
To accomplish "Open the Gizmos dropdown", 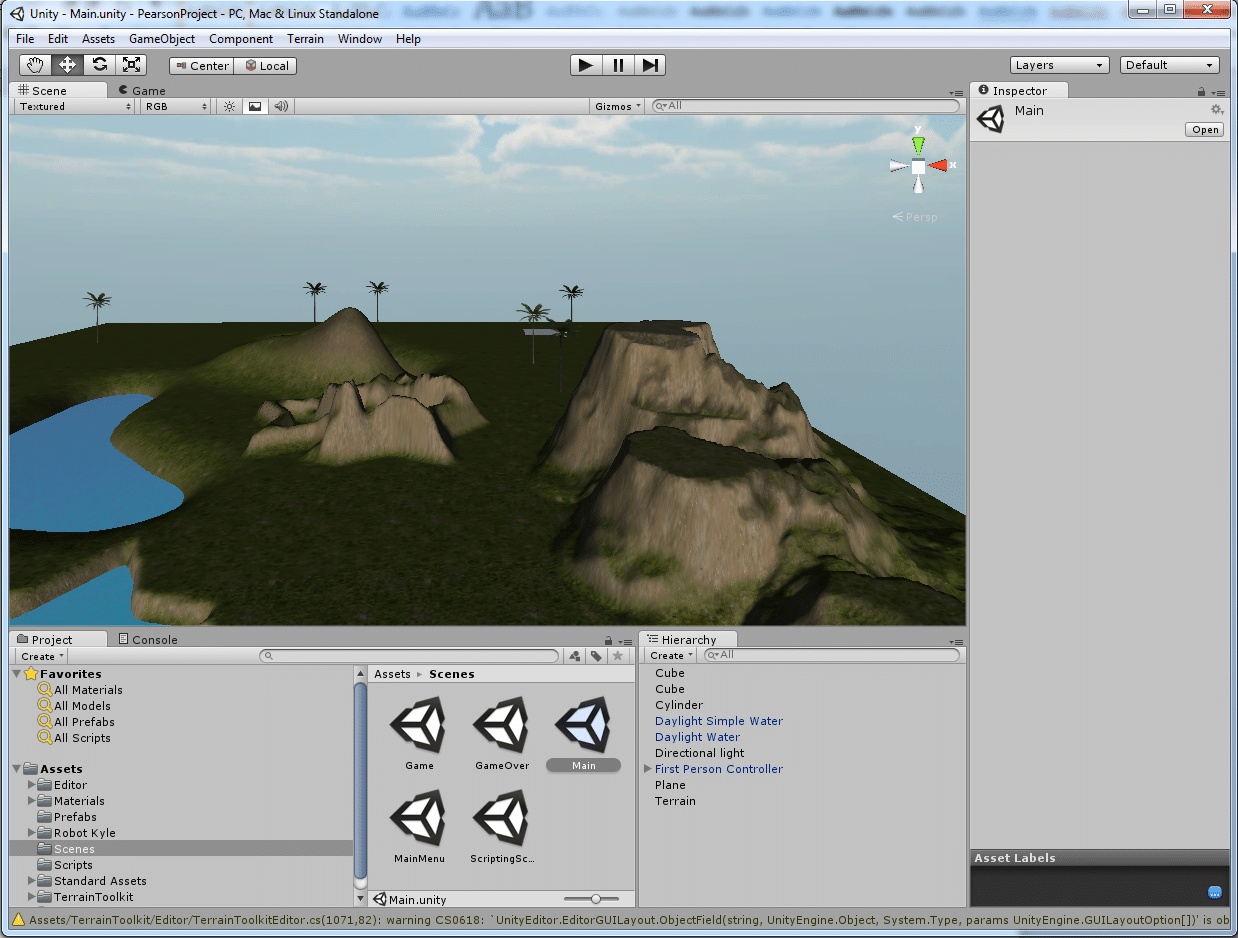I will coord(619,106).
